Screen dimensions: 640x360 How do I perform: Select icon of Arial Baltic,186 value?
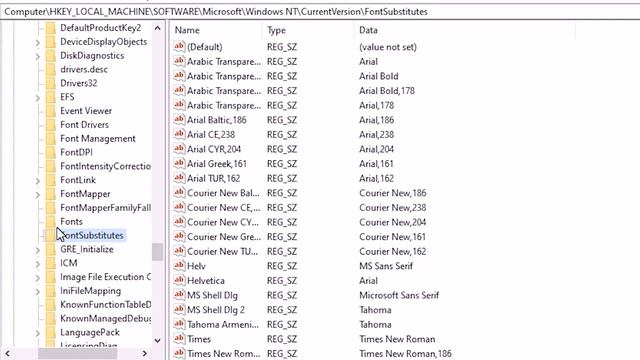[179, 120]
